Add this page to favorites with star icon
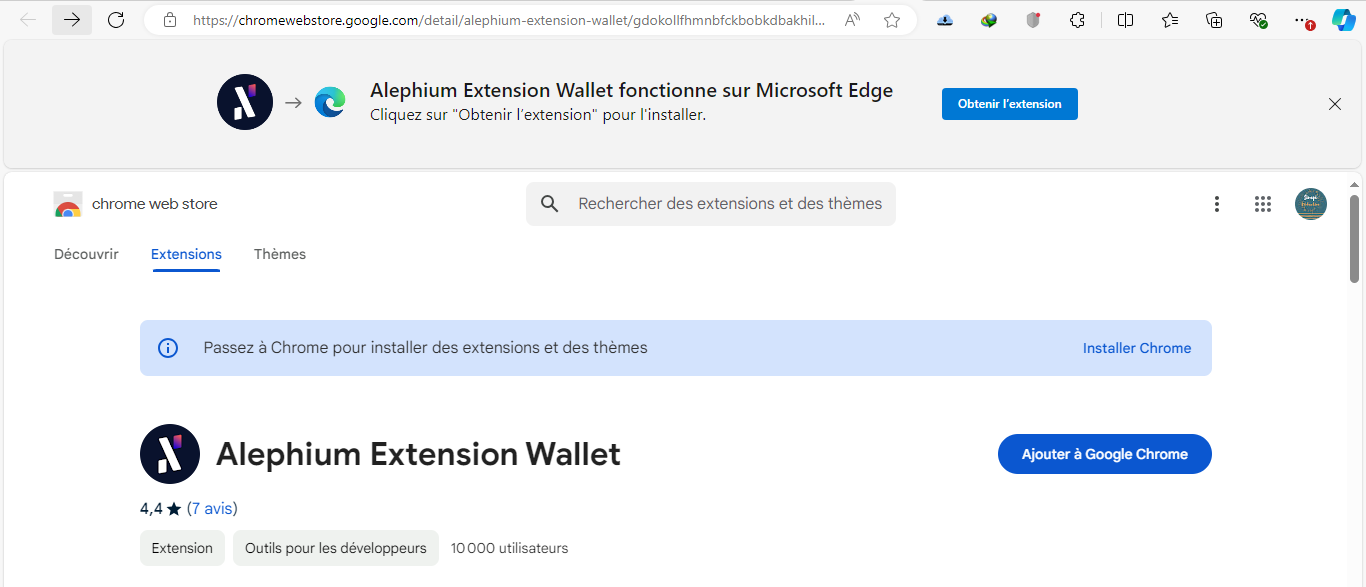This screenshot has height=587, width=1366. [x=892, y=20]
